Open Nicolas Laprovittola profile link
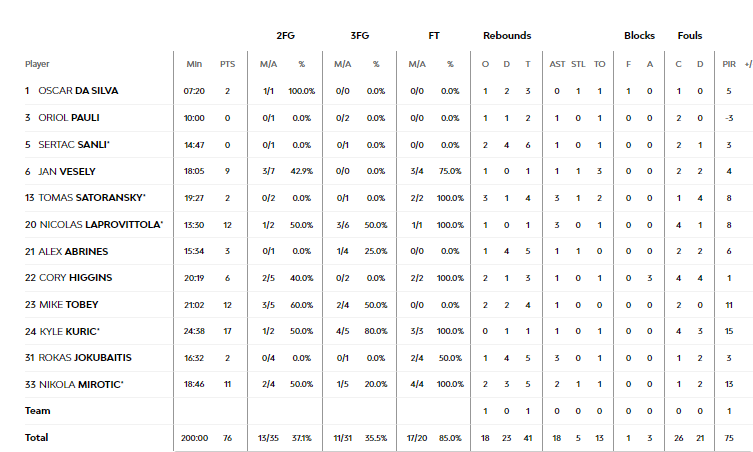Viewport: 753px width, 452px height. click(x=101, y=224)
